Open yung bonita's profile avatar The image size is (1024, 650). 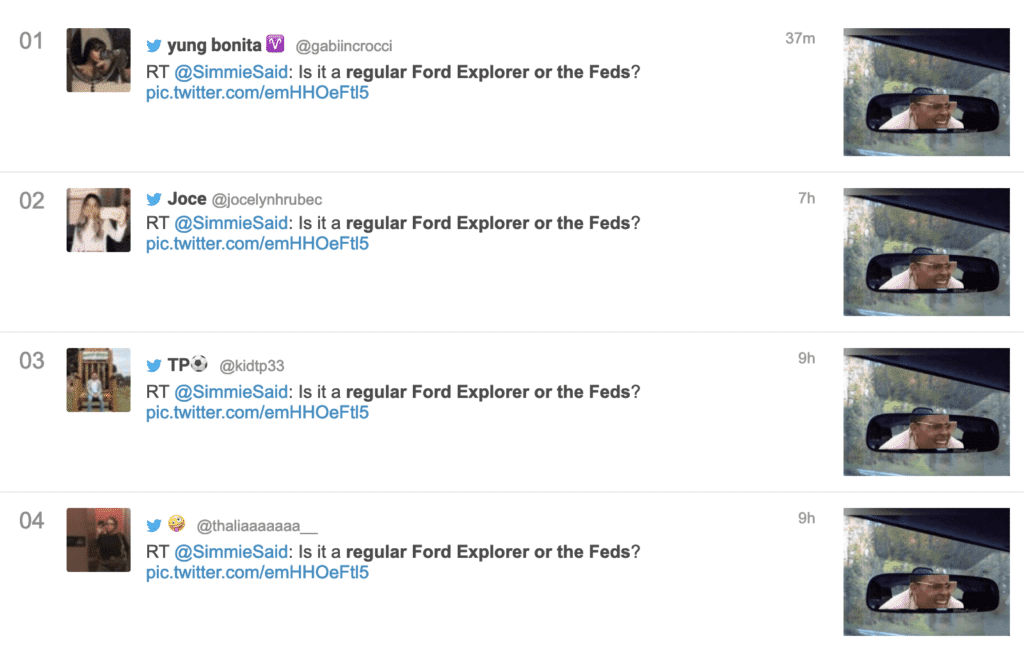click(99, 60)
